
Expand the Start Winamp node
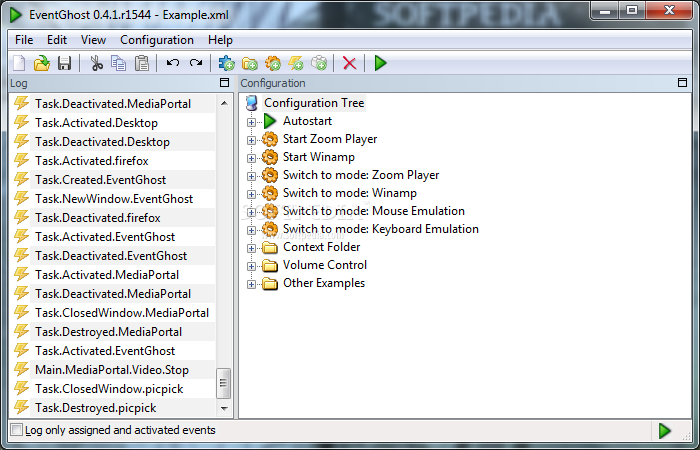click(x=251, y=158)
